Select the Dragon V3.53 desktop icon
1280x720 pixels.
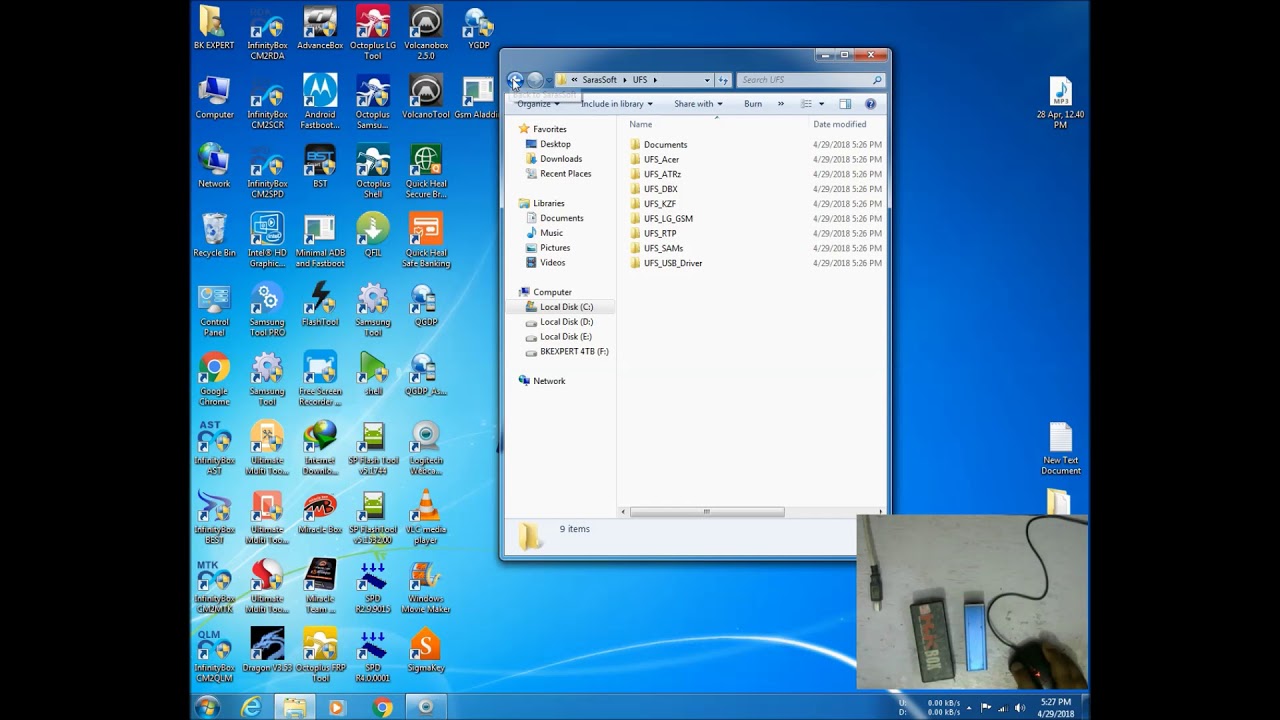tap(267, 651)
